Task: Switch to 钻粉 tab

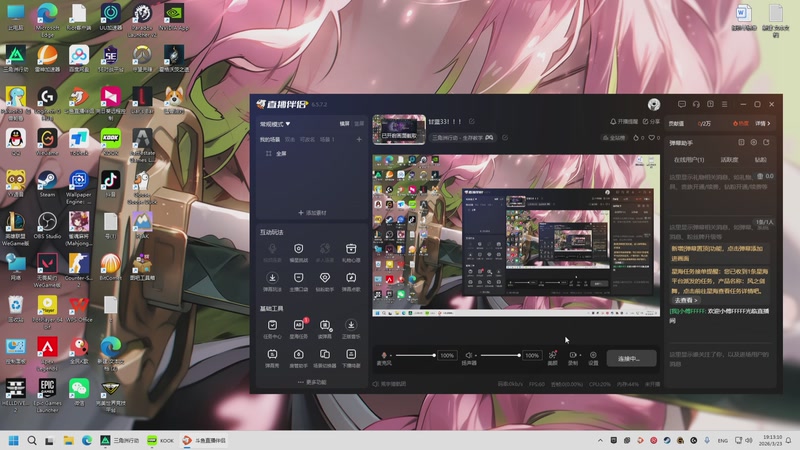Action: coord(760,160)
